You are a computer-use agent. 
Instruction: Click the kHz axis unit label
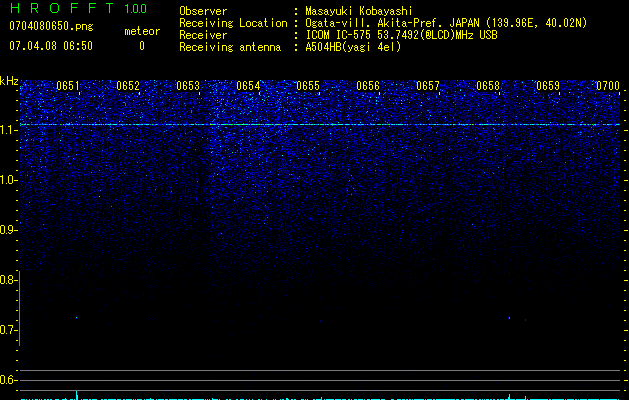pos(9,81)
